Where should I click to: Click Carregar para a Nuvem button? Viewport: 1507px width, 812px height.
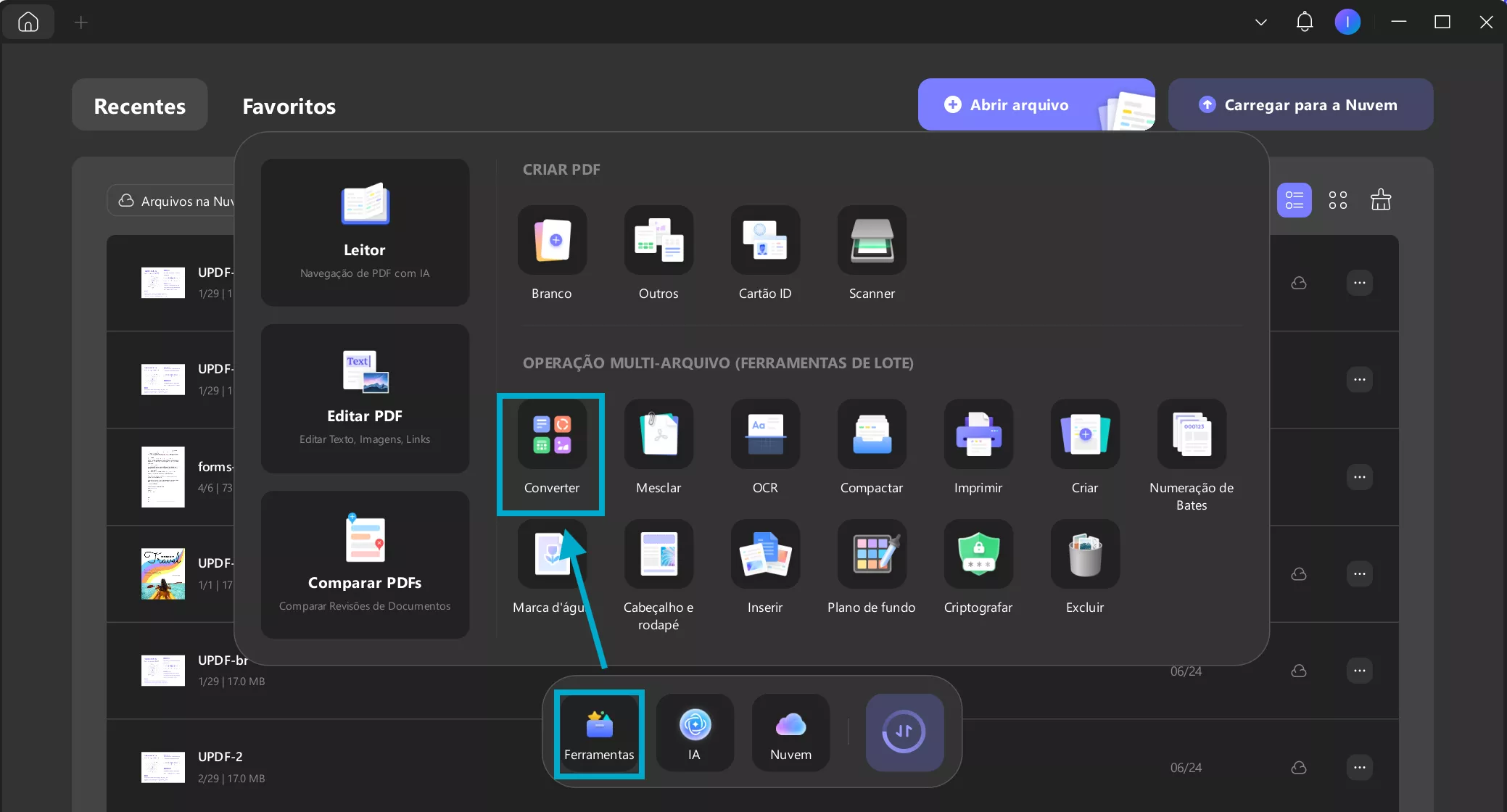coord(1300,105)
